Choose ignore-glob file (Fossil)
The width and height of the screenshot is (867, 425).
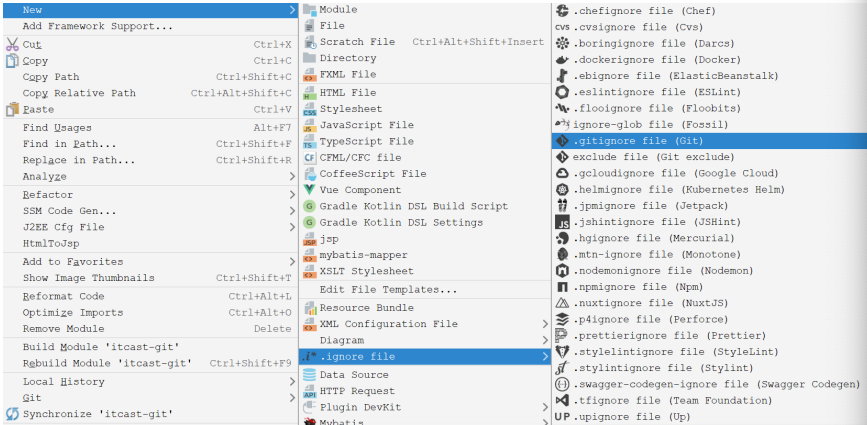tap(709, 125)
